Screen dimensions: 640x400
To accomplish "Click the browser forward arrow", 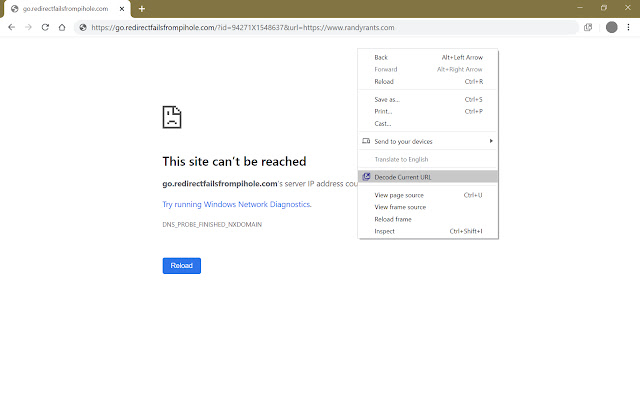I will [28, 27].
